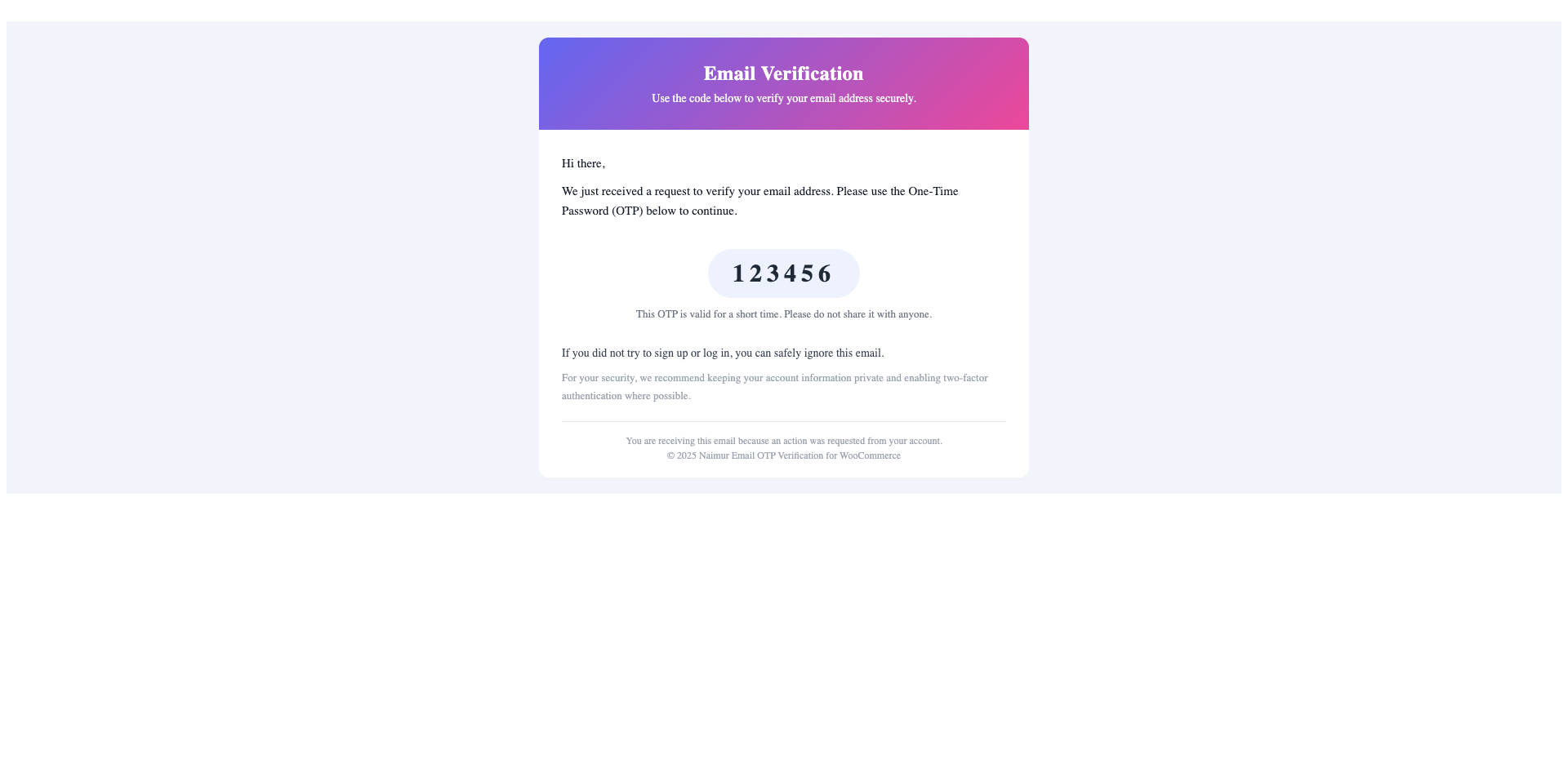
Task: Click the phrase 'One-Time' in body text
Action: point(933,192)
